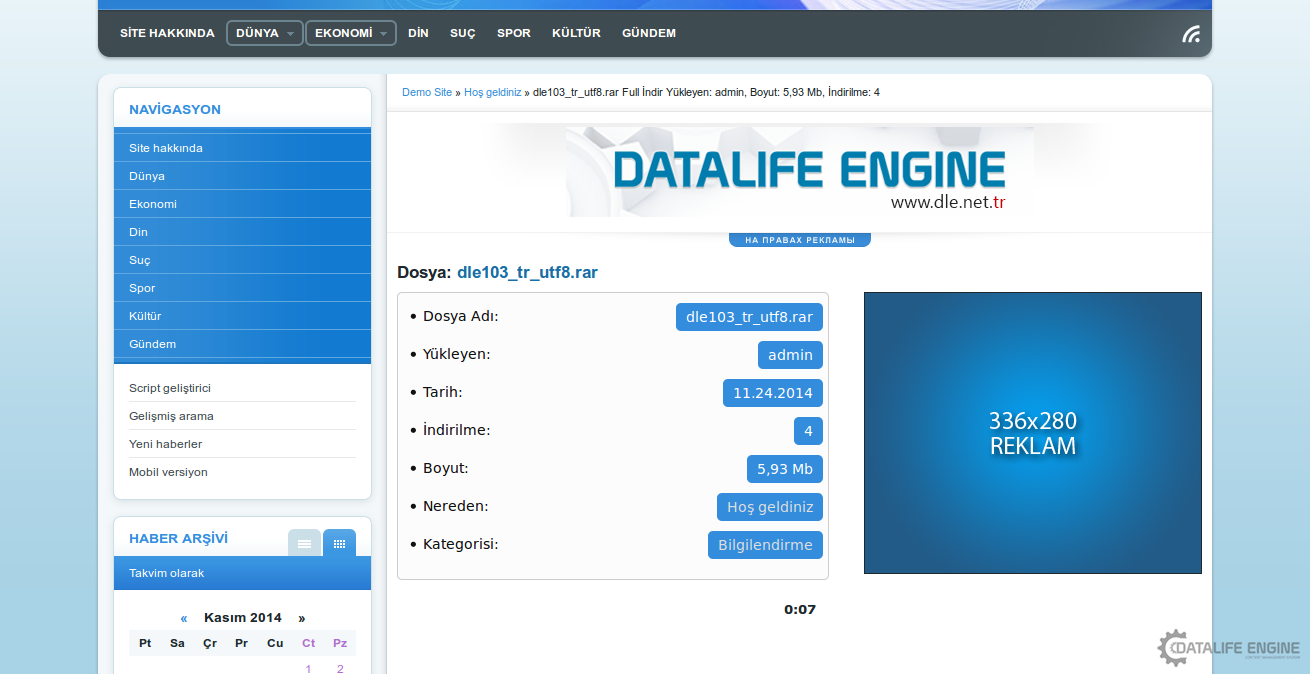Open Gelişmiş arama link
The image size is (1310, 674).
pyautogui.click(x=171, y=416)
